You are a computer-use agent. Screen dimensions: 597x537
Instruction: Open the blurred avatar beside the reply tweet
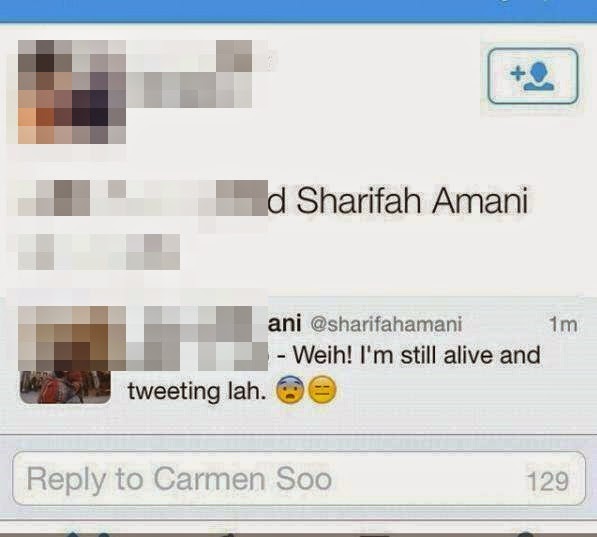pos(72,338)
